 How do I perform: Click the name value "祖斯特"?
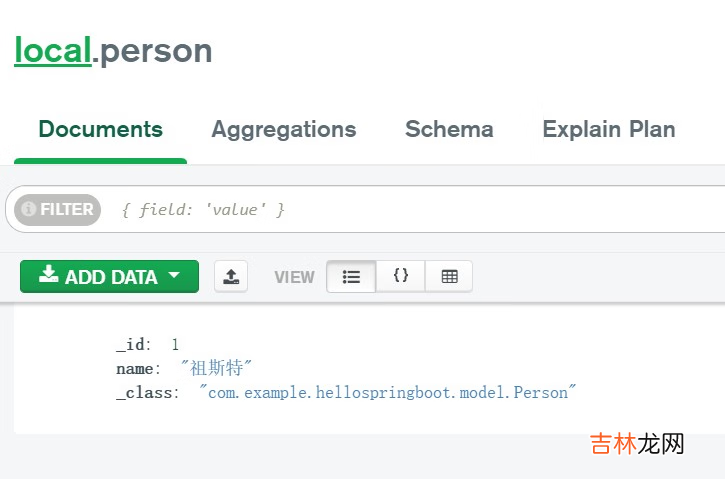coord(216,369)
